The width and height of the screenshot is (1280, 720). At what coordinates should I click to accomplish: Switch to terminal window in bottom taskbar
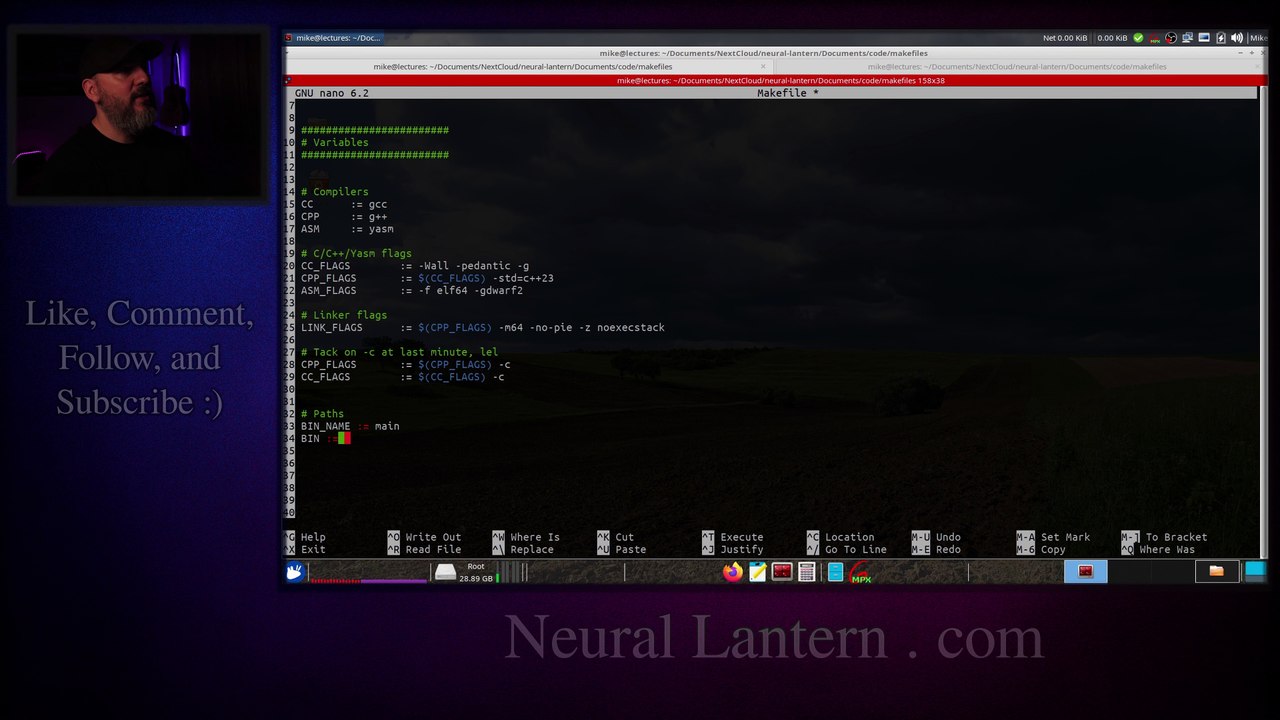[1086, 572]
